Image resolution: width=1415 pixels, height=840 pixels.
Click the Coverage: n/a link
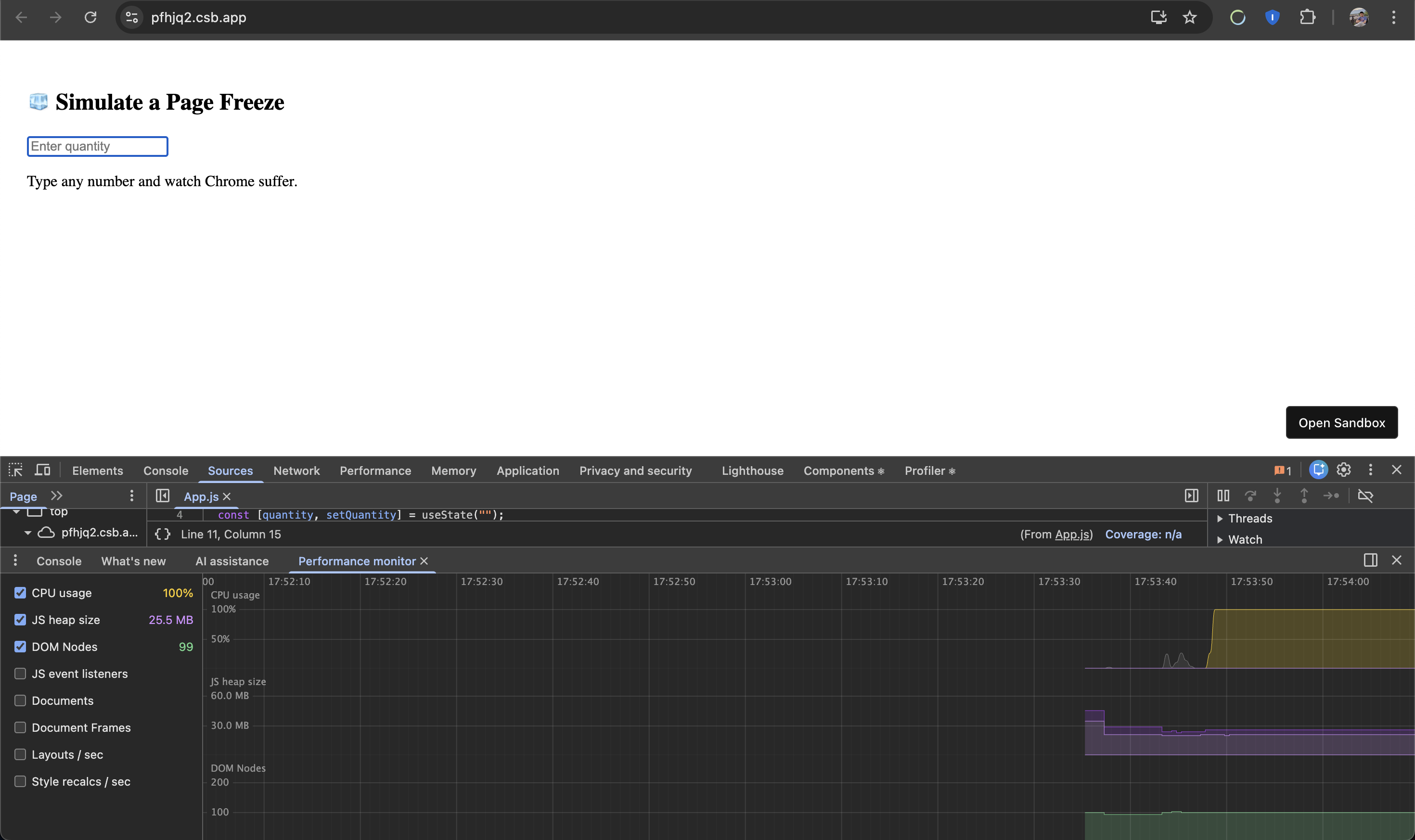pos(1143,534)
